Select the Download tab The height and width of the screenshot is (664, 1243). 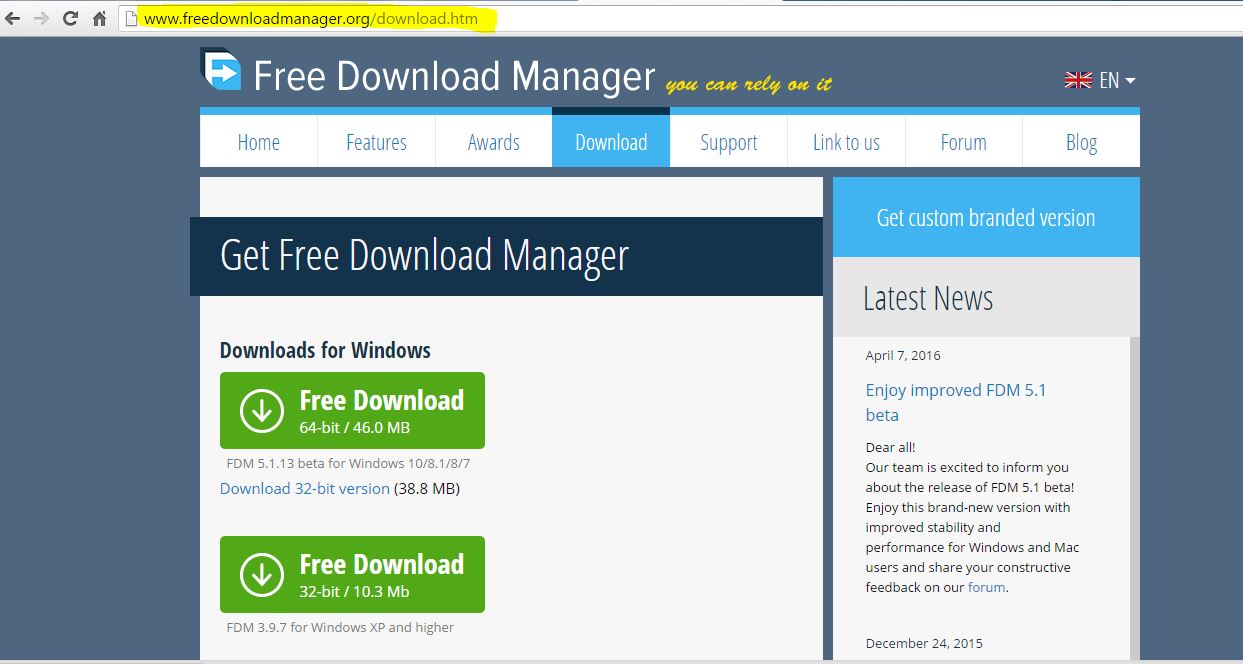[x=611, y=142]
